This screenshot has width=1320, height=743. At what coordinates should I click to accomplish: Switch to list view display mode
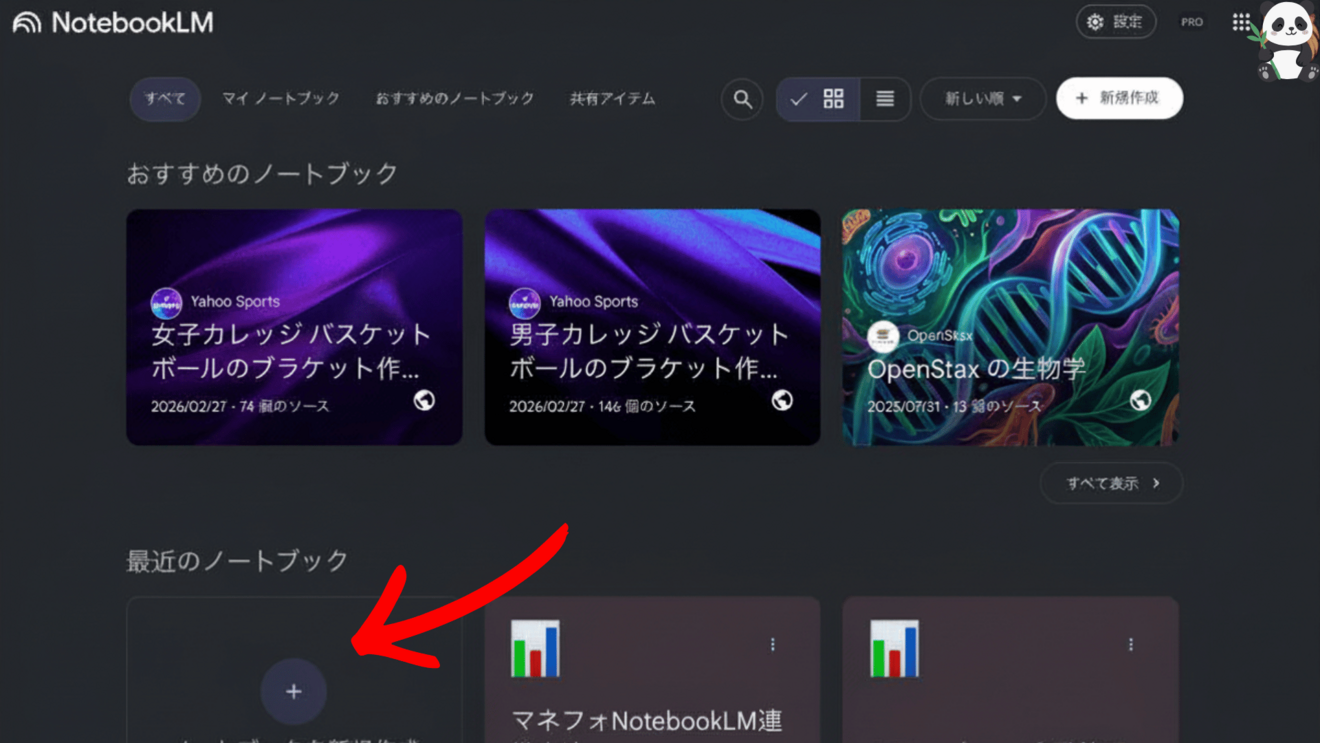point(884,99)
